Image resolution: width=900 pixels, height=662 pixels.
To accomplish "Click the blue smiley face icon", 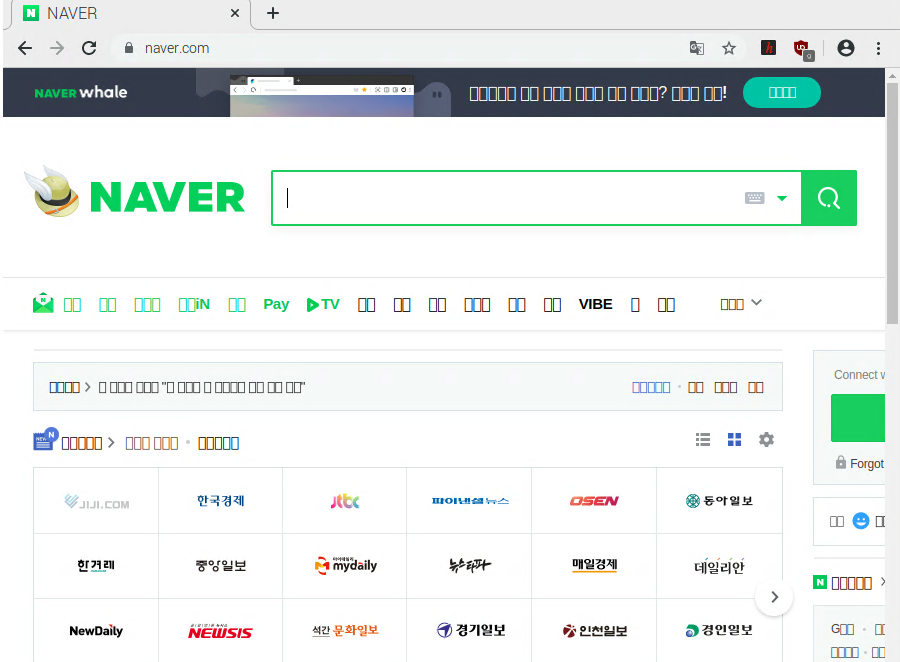I will click(x=860, y=521).
